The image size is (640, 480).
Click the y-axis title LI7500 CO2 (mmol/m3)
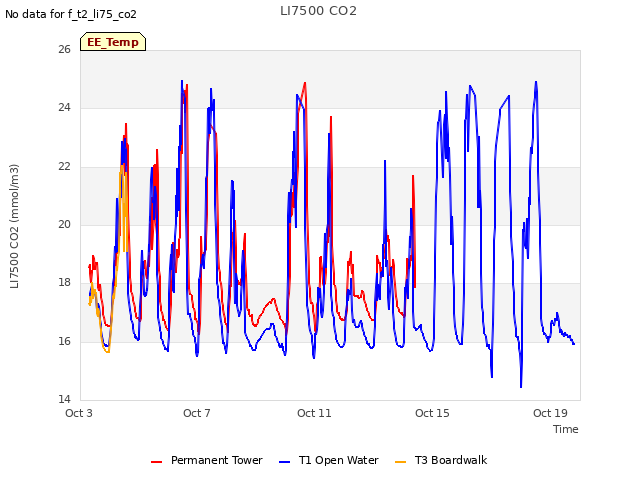(x=14, y=226)
